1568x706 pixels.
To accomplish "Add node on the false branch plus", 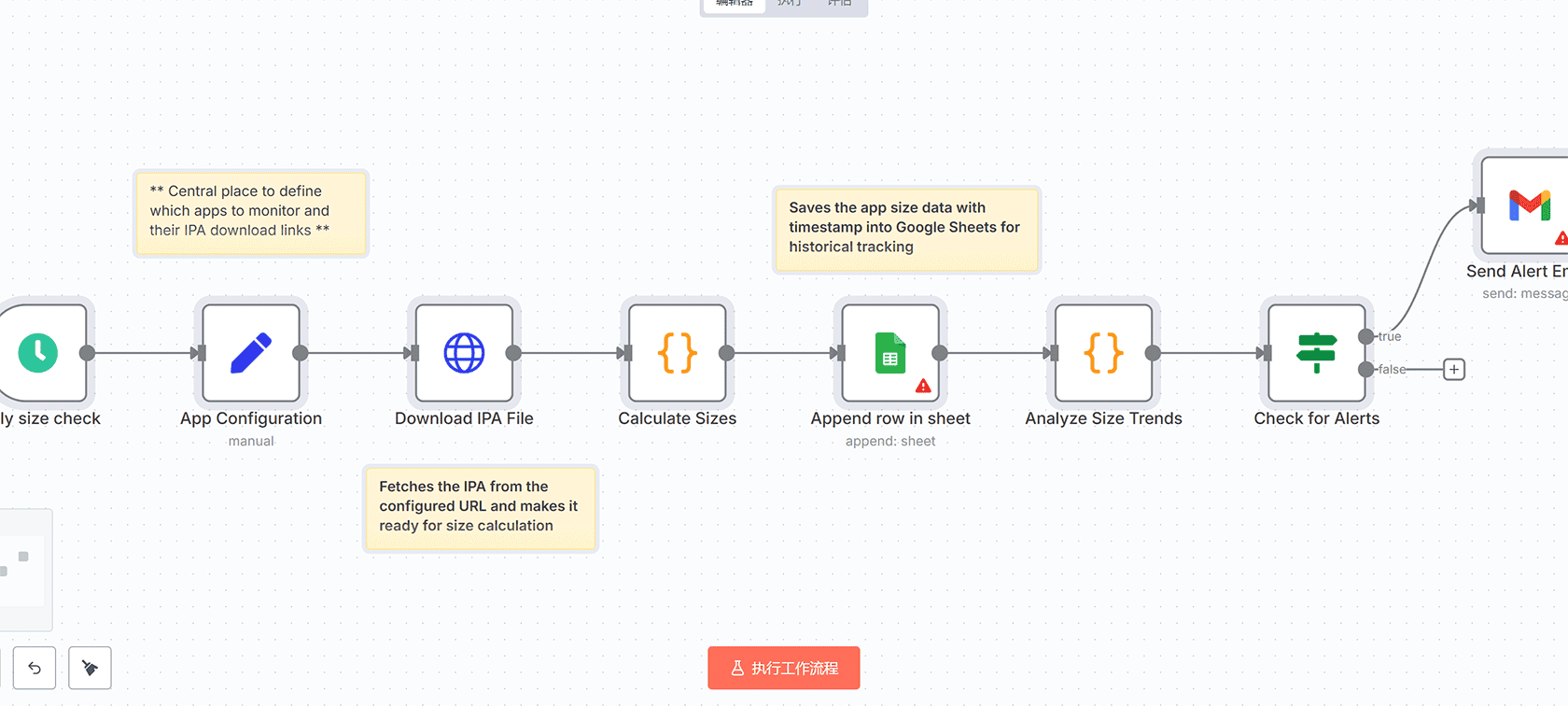I will click(1453, 370).
